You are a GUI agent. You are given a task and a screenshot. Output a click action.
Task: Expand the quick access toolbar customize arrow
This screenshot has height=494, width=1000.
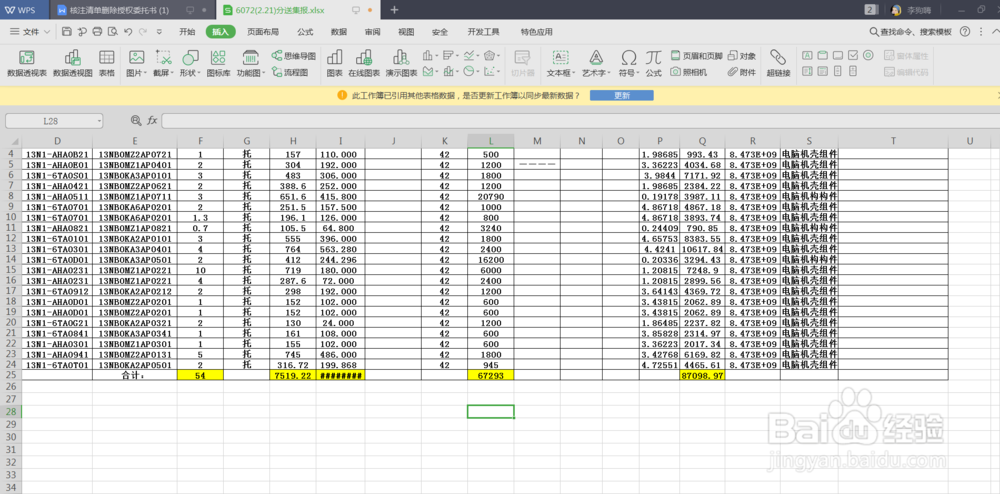(x=159, y=31)
